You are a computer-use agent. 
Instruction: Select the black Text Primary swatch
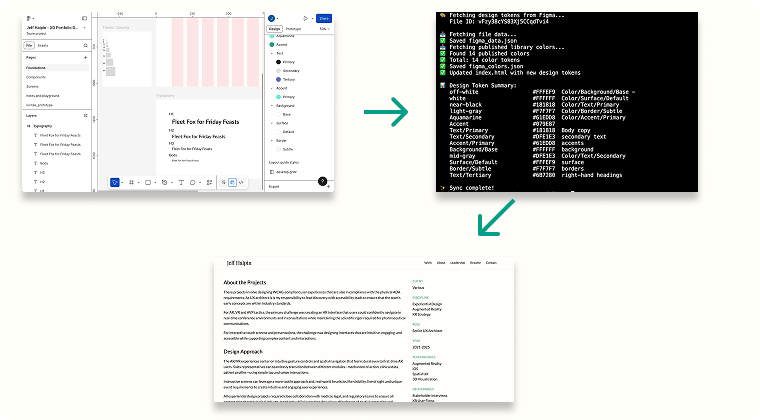[x=278, y=62]
